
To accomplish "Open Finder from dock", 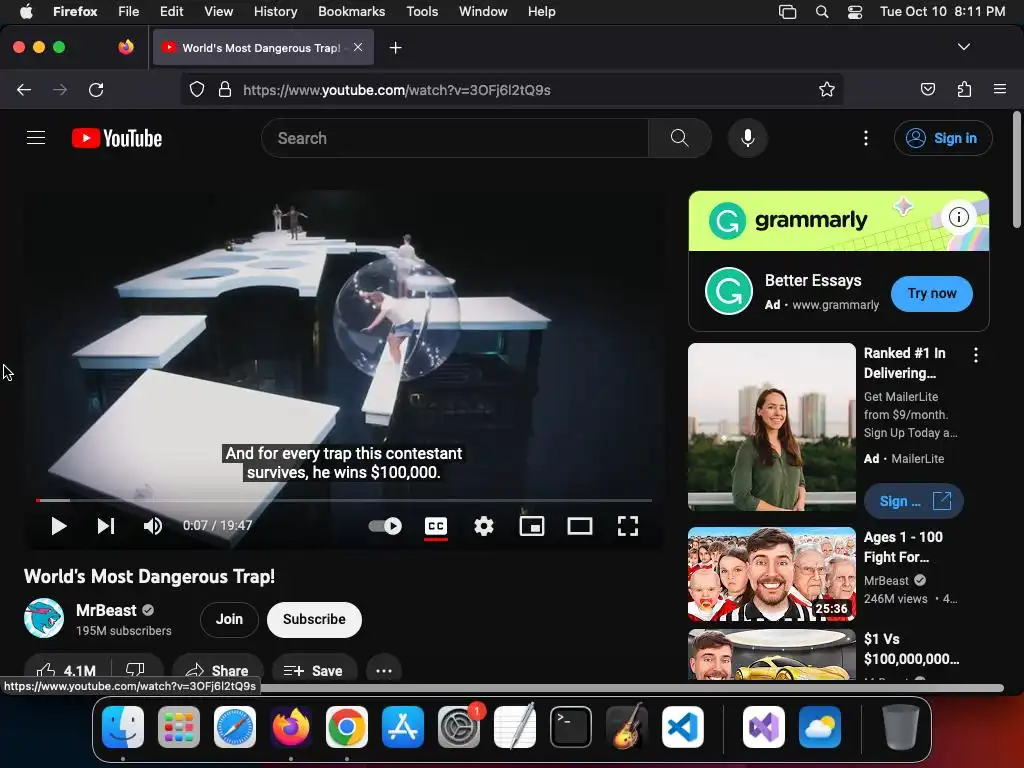I will (x=123, y=727).
